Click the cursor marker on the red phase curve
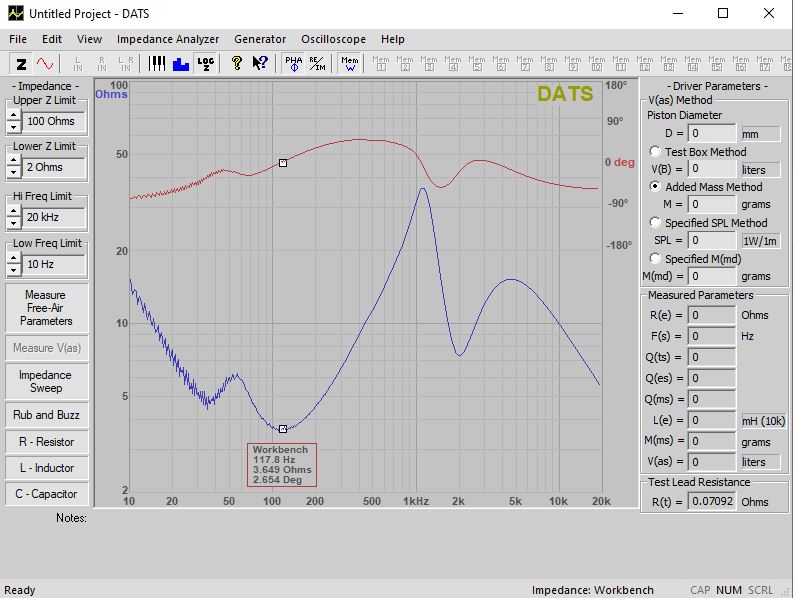Screen dimensions: 793x598 pyautogui.click(x=283, y=163)
